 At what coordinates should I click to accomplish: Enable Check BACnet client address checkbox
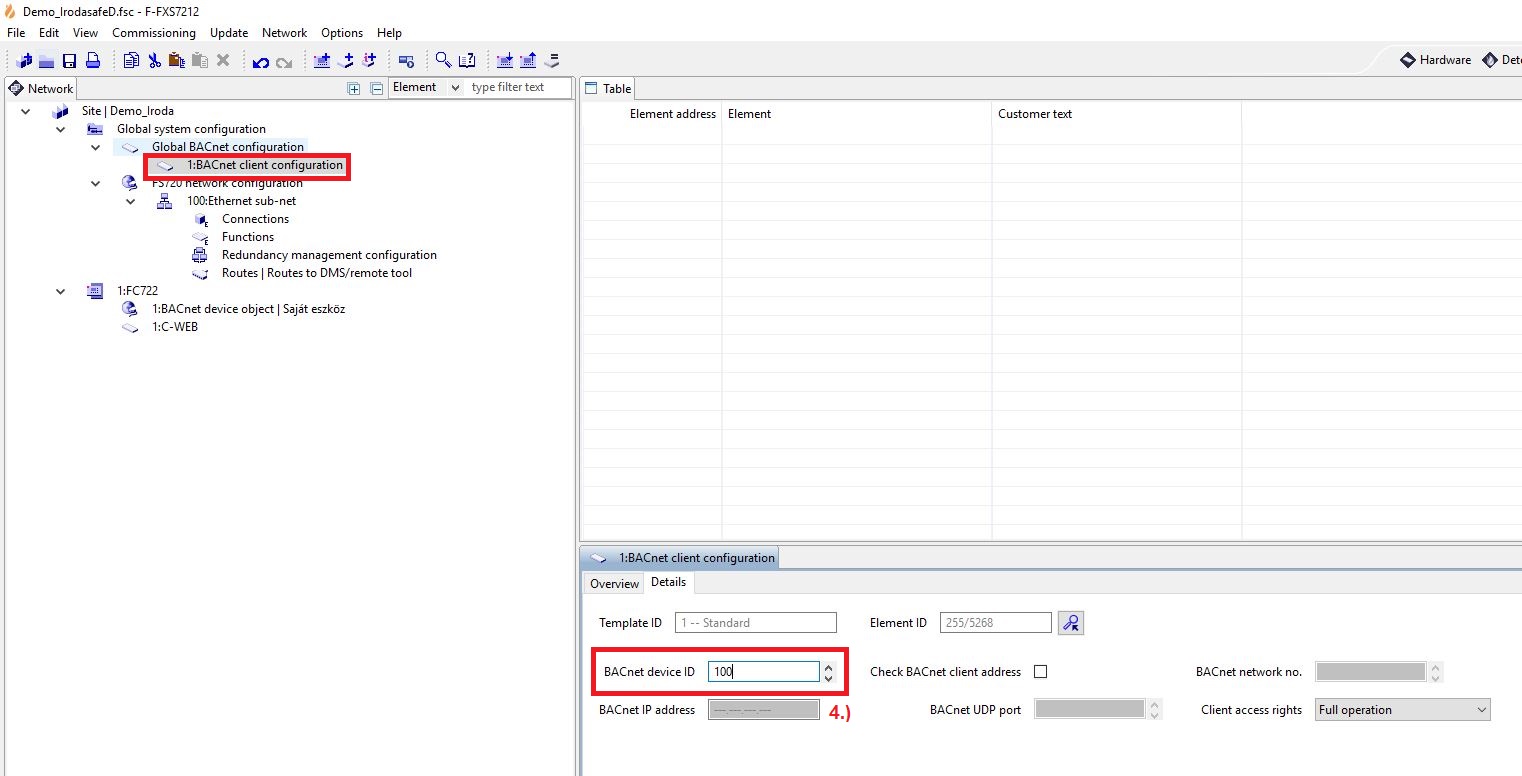(x=1040, y=672)
